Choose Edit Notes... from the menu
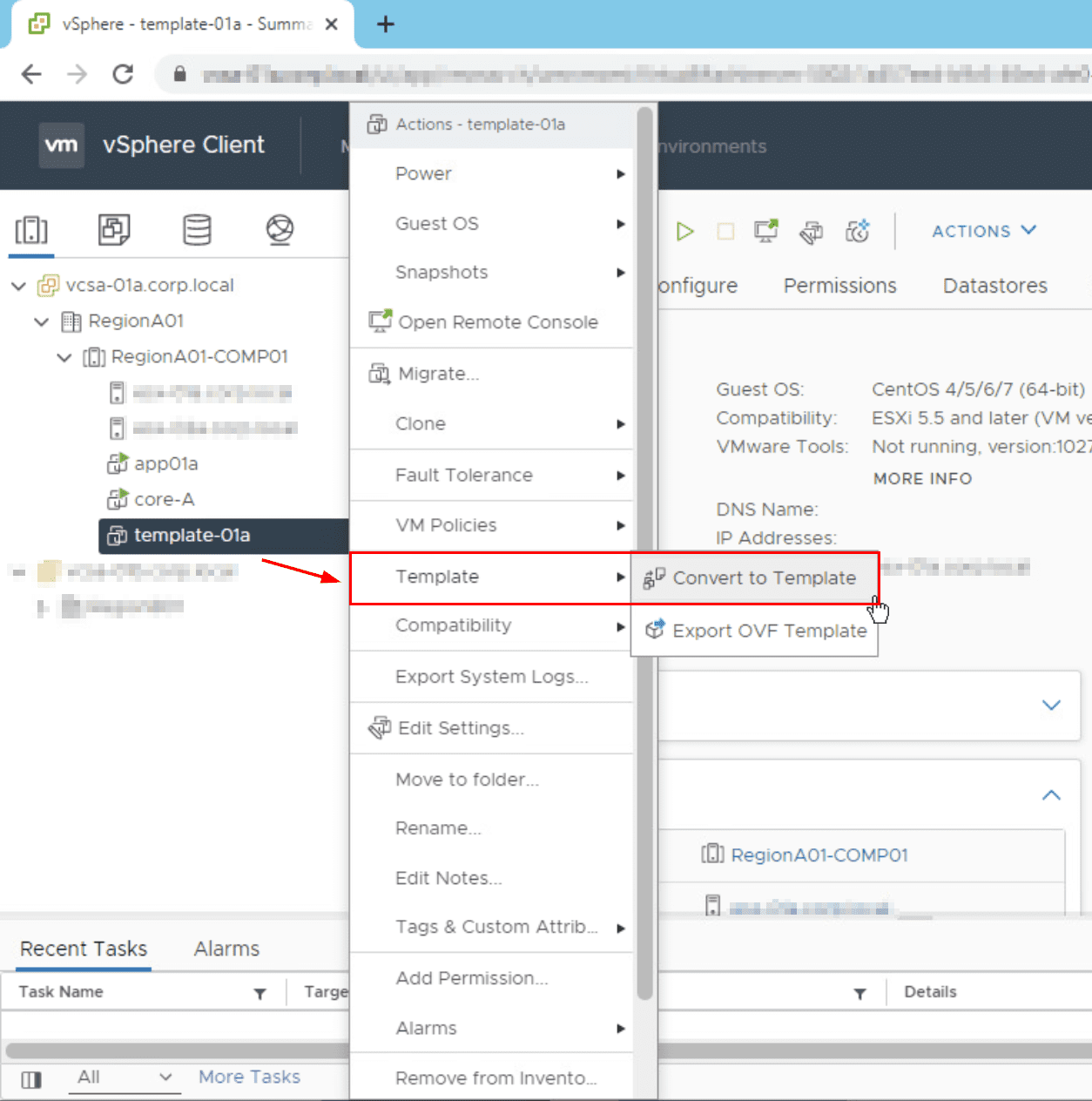 (x=491, y=877)
